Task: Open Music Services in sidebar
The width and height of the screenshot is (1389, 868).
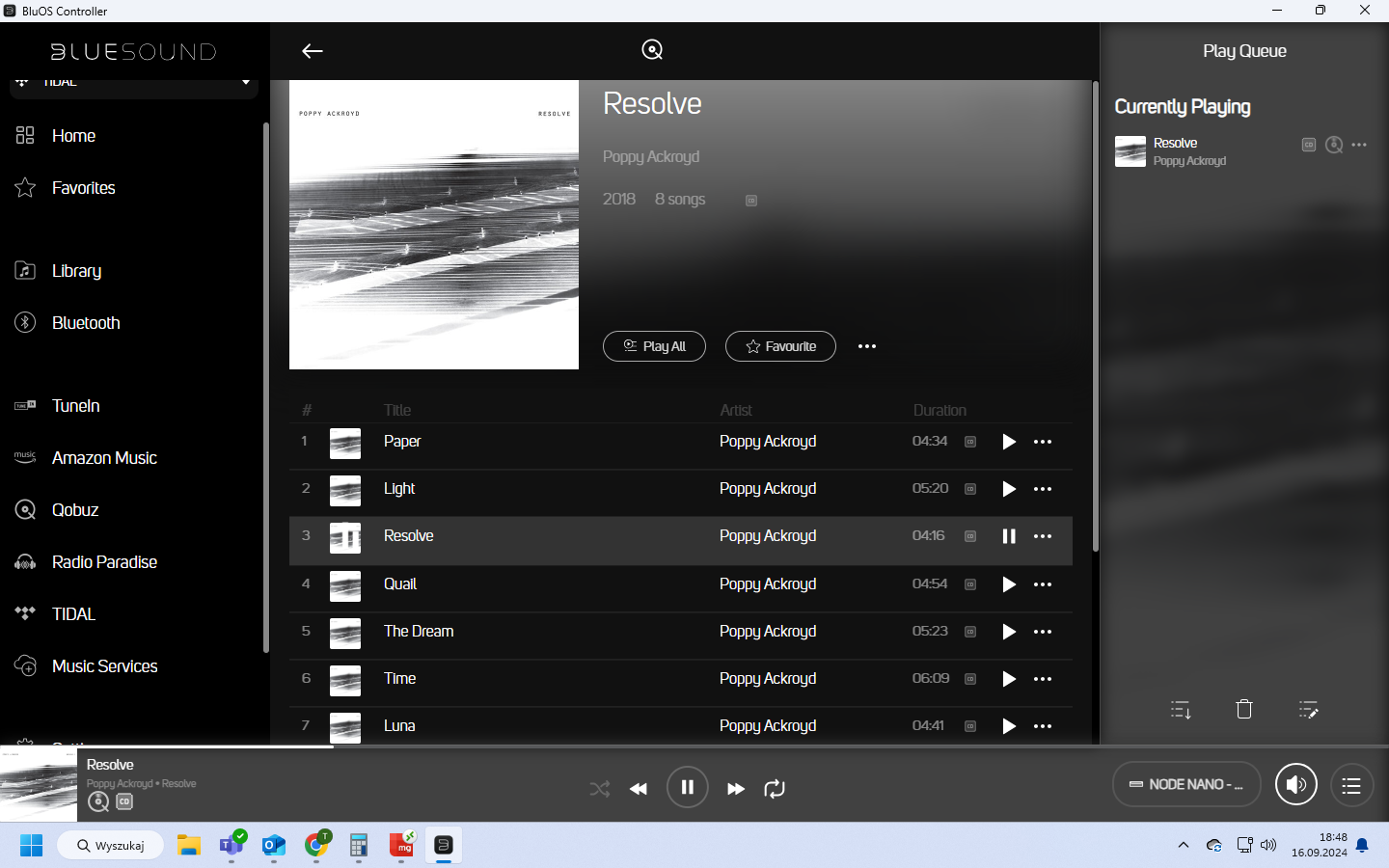Action: pos(104,666)
